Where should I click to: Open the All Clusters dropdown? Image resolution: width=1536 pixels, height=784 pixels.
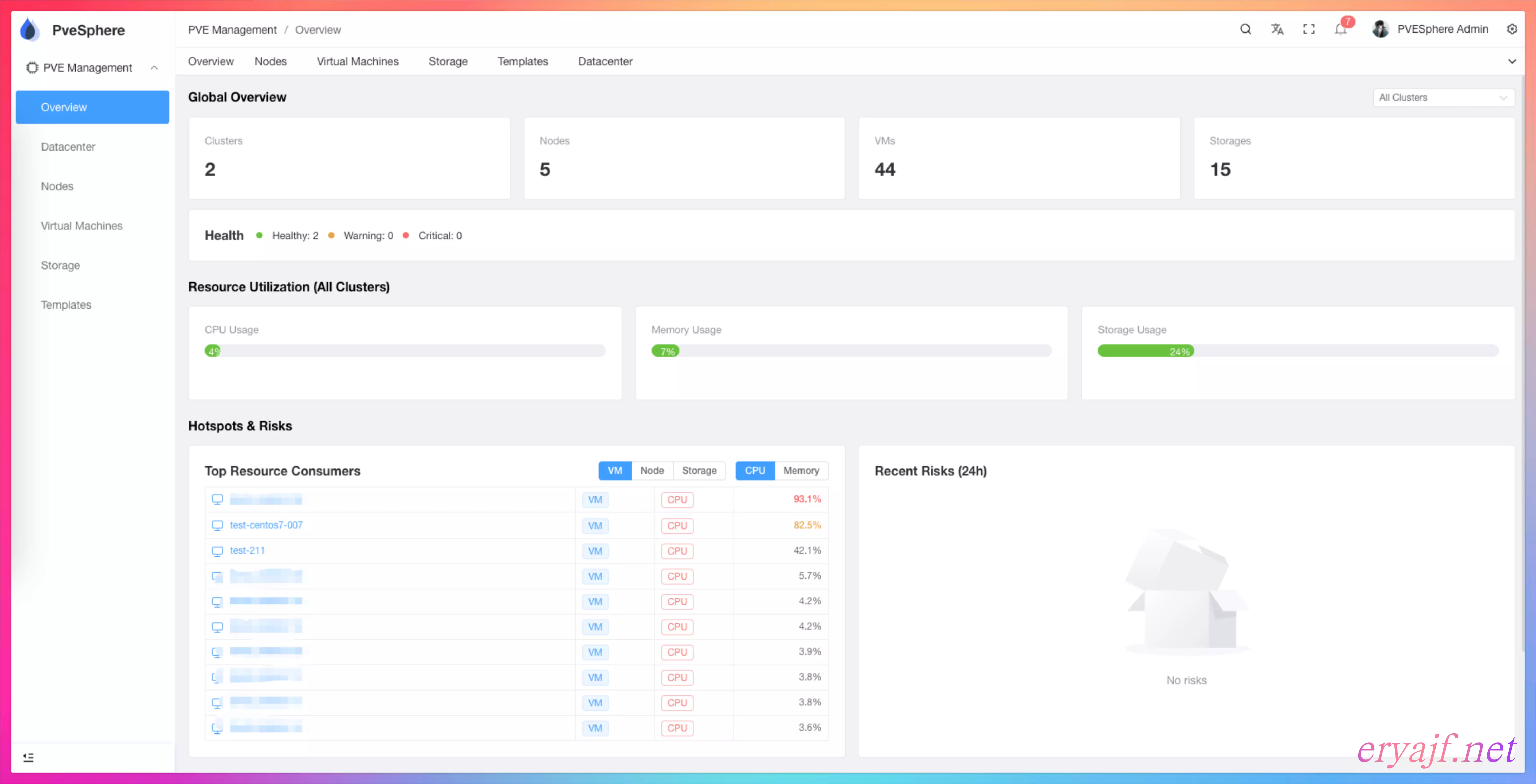pos(1443,97)
